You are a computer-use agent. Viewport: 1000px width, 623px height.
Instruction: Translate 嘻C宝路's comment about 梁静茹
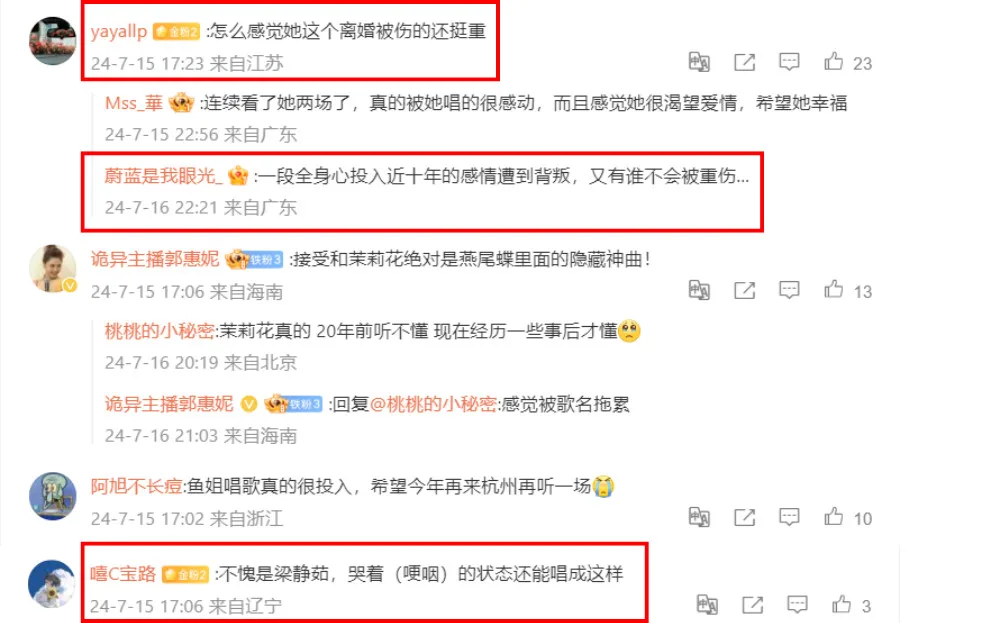[707, 604]
